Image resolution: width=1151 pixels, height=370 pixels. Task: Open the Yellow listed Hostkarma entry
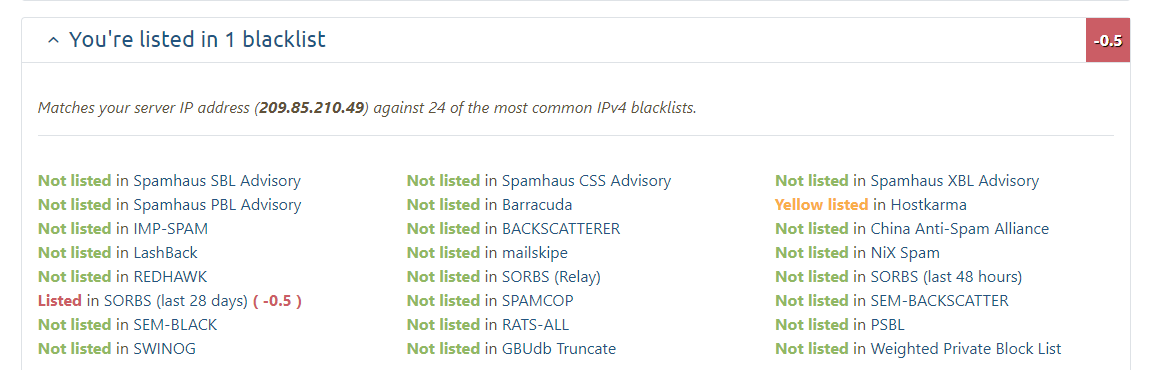click(871, 205)
